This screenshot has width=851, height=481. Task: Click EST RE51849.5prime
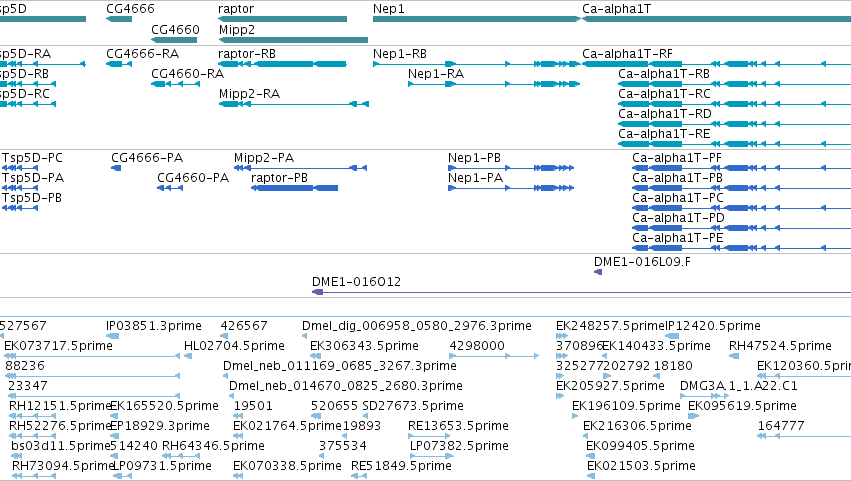(402, 467)
